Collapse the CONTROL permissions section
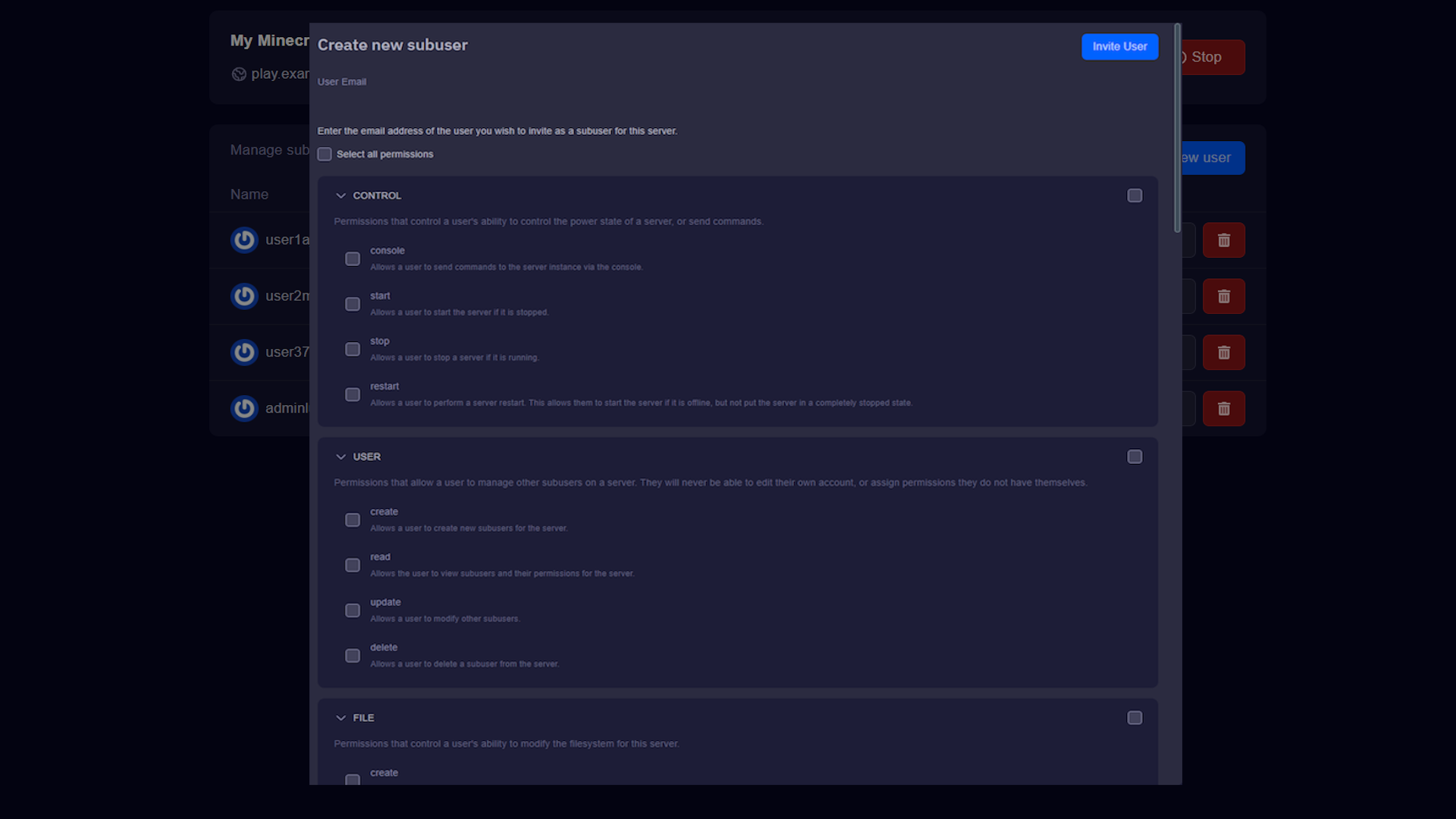Screen dimensions: 1456x819 click(x=340, y=196)
